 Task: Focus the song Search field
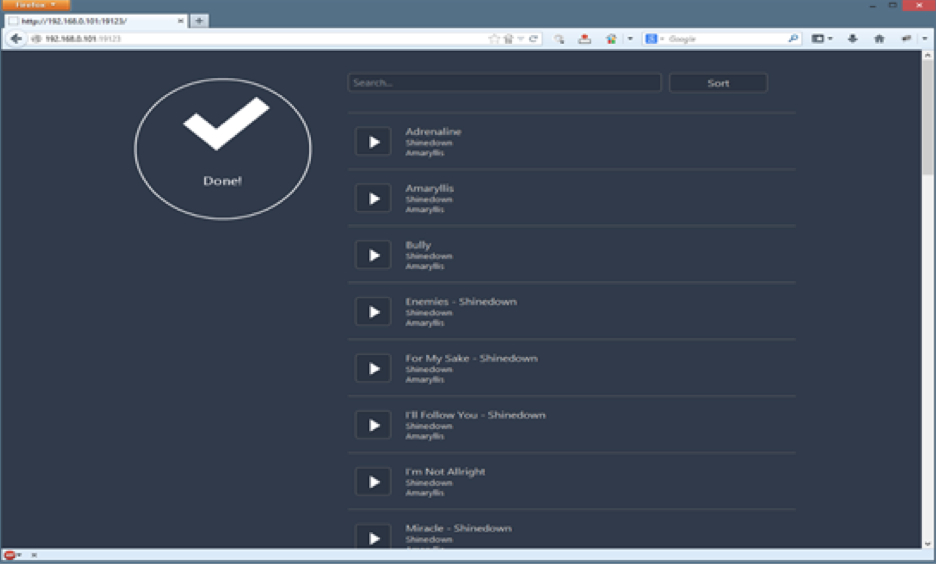pyautogui.click(x=504, y=83)
